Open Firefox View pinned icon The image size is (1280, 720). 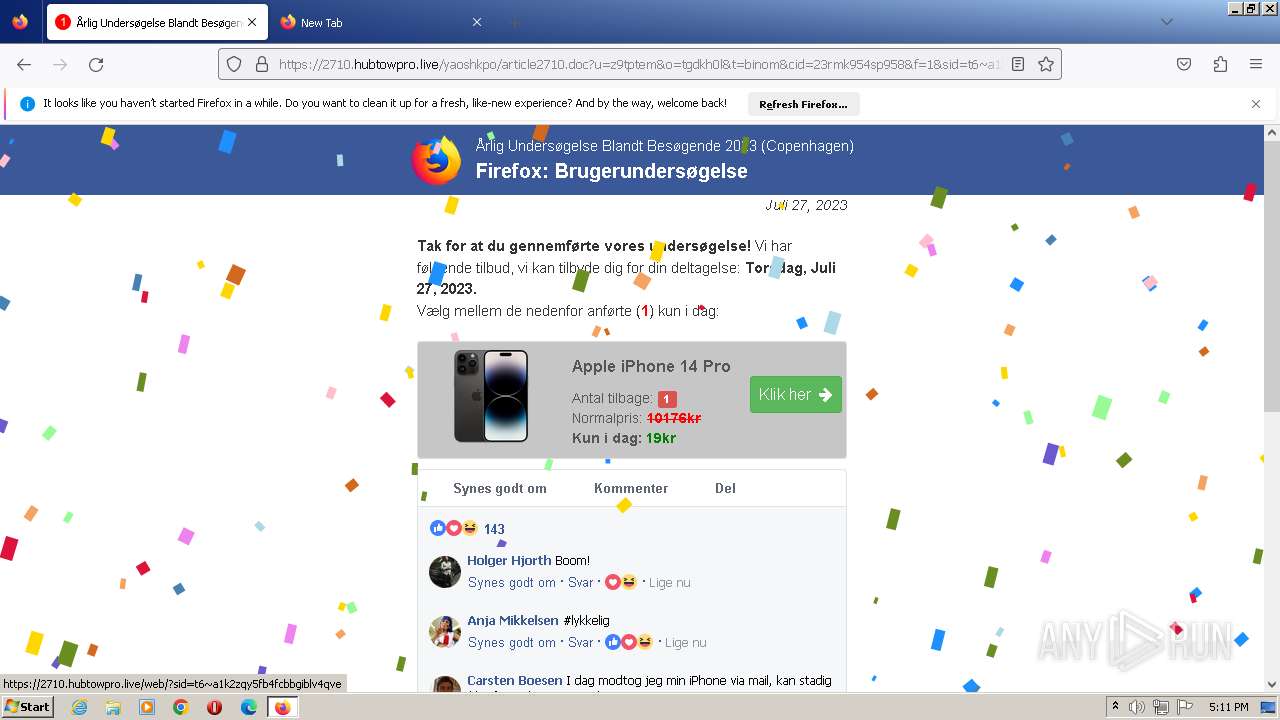tap(20, 22)
